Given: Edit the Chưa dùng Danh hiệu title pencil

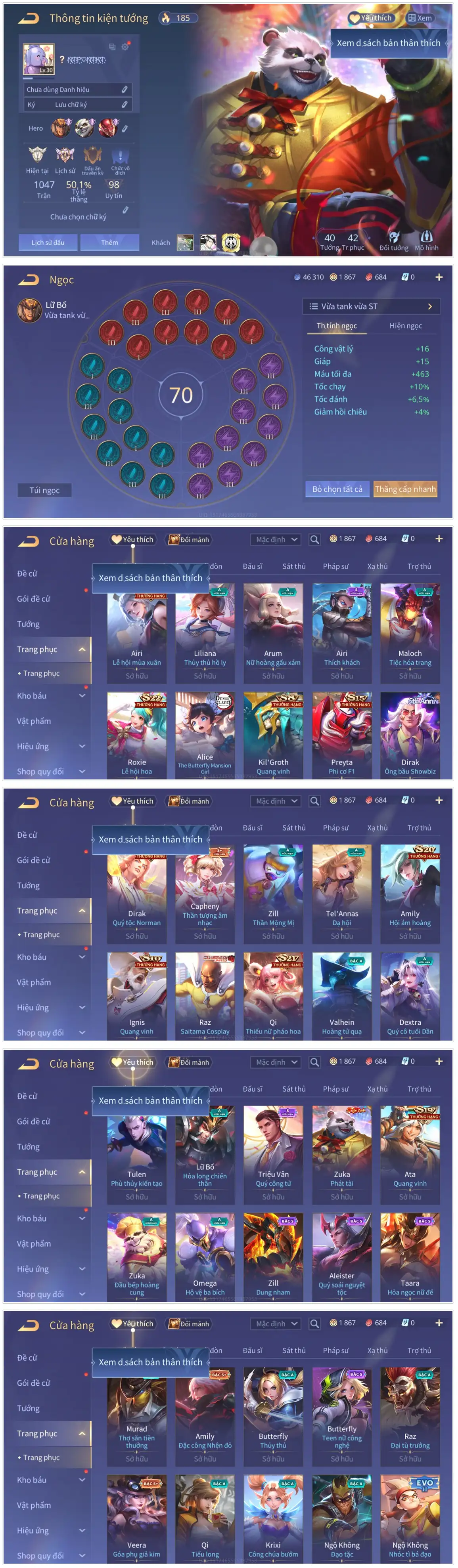Looking at the screenshot, I should tap(124, 90).
